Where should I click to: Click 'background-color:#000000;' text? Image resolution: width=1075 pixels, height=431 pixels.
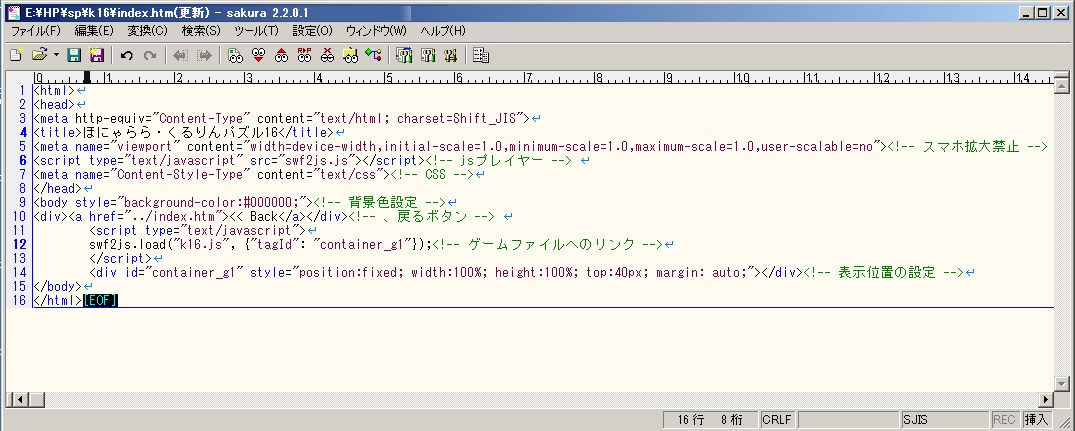(213, 202)
